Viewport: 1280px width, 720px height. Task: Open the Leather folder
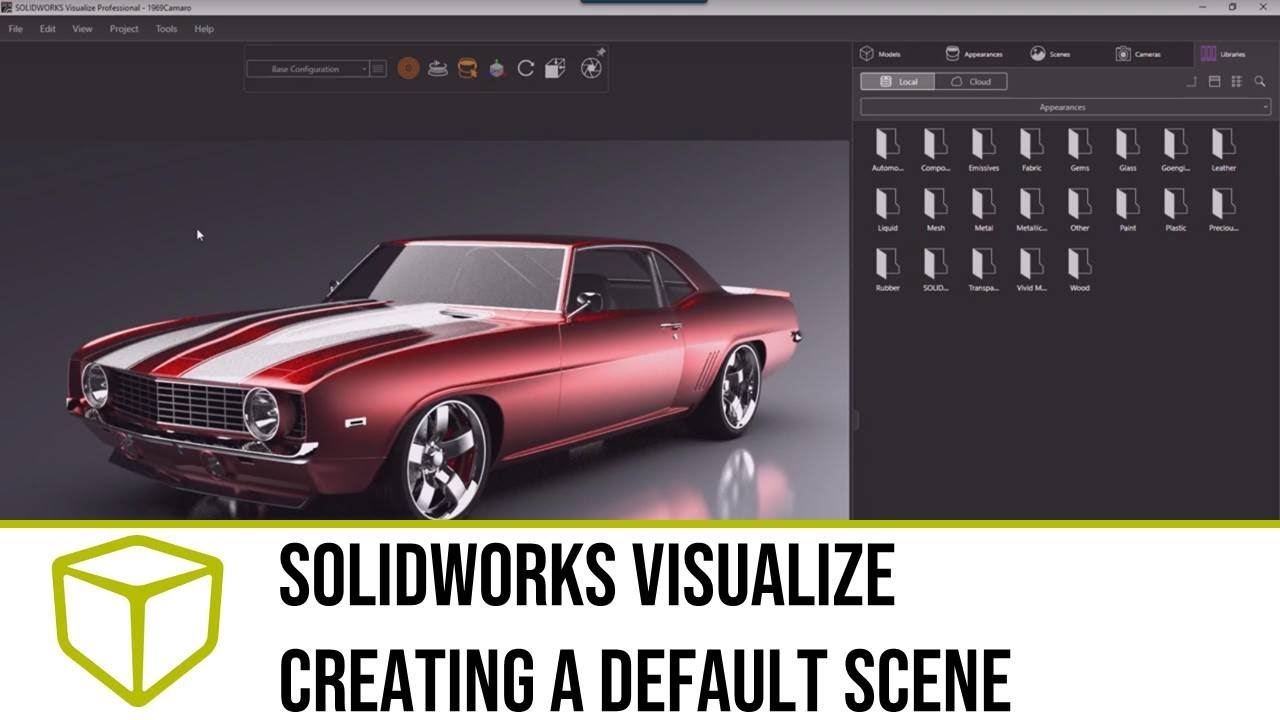1223,150
